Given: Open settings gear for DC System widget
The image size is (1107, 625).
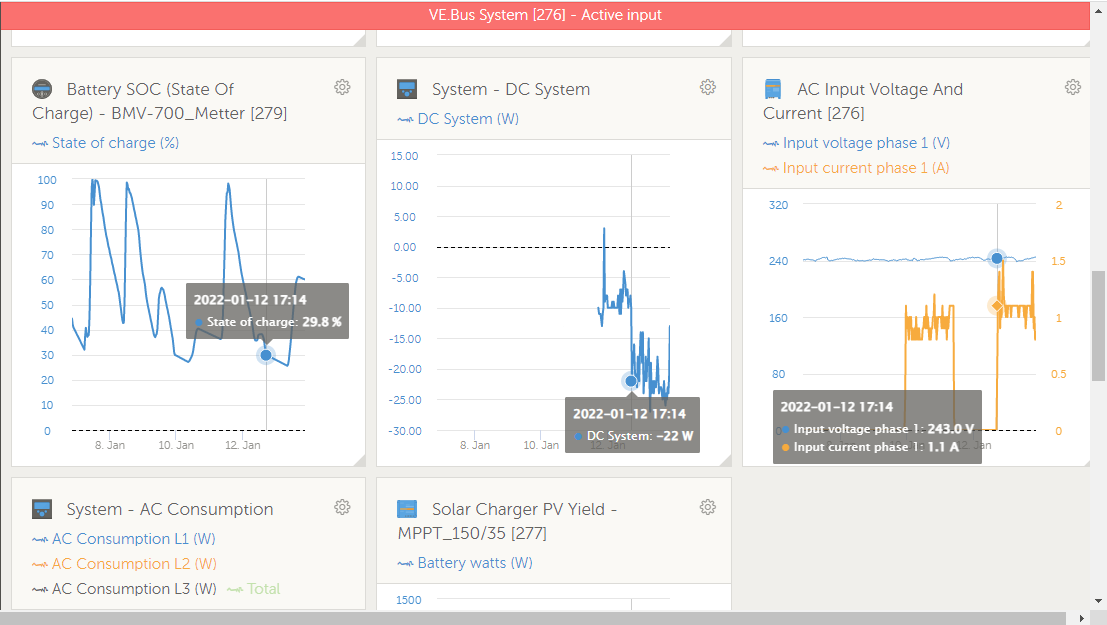Looking at the screenshot, I should [708, 88].
